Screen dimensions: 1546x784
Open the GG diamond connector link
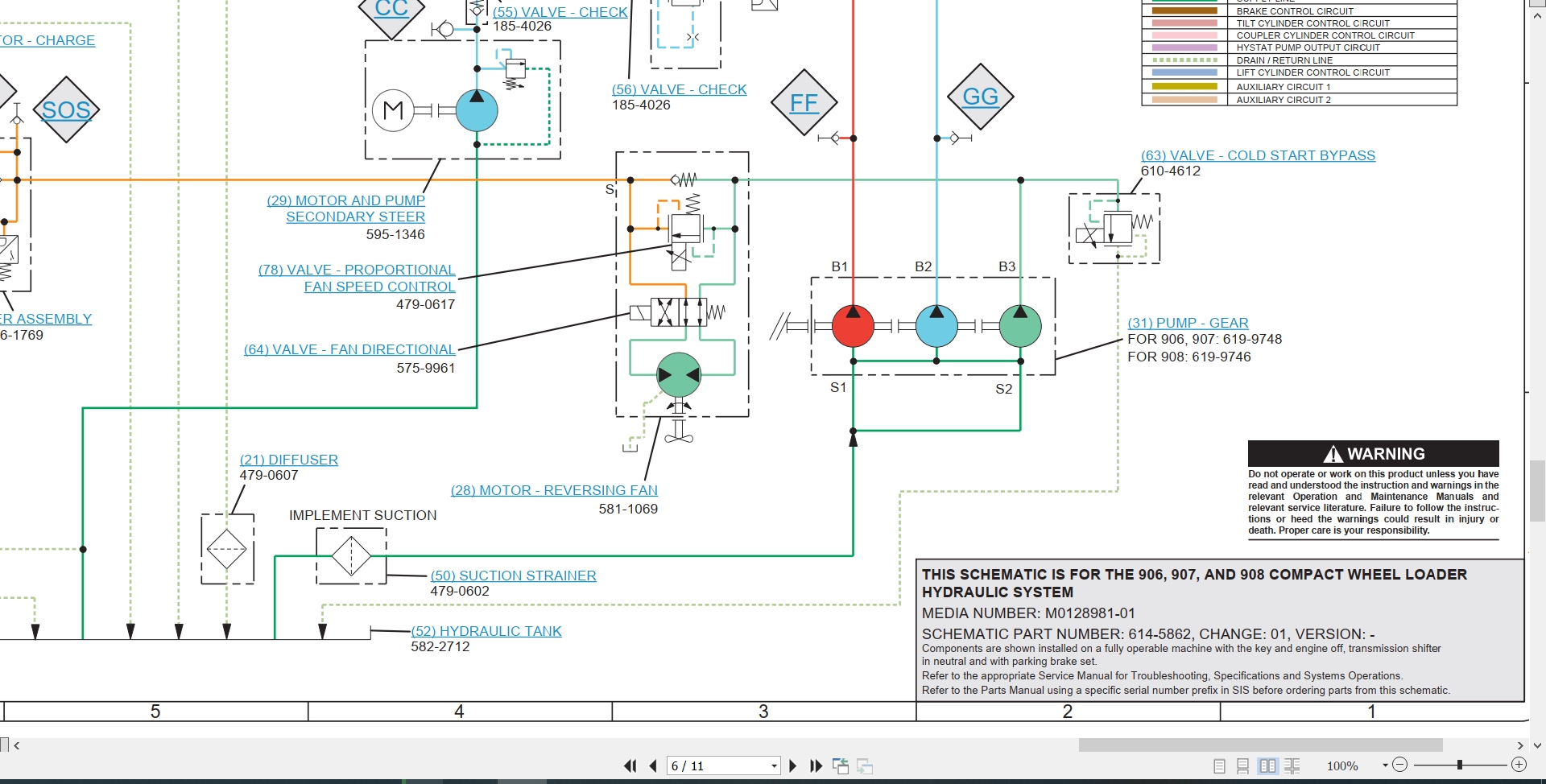980,97
